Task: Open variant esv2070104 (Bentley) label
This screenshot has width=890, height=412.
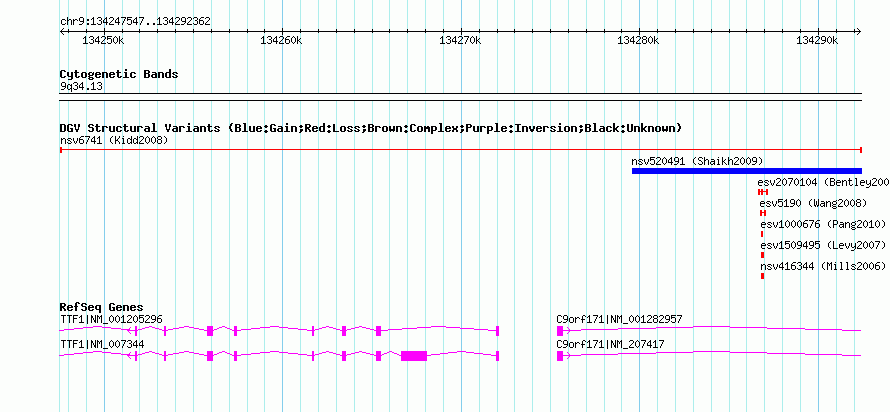Action: tap(824, 182)
